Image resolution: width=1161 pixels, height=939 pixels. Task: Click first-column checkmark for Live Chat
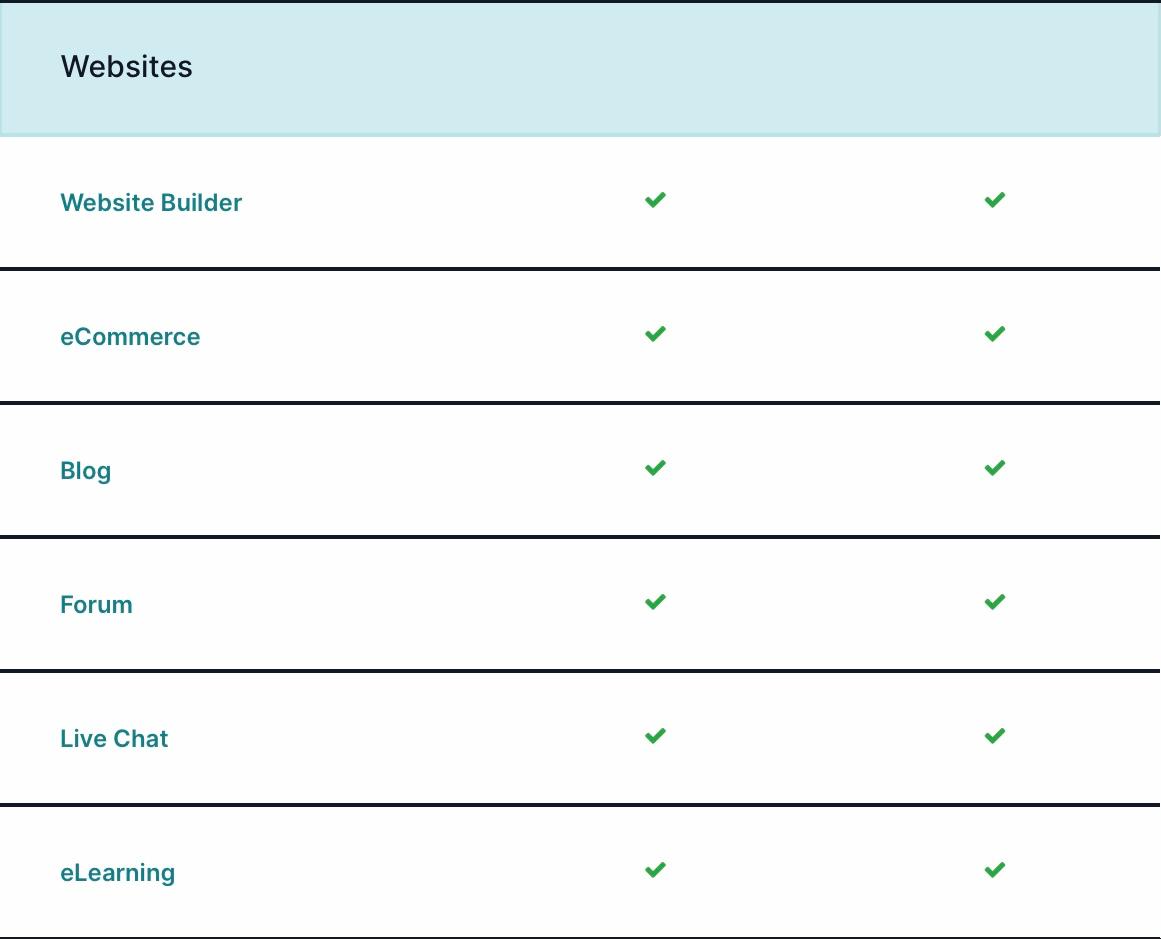(655, 736)
